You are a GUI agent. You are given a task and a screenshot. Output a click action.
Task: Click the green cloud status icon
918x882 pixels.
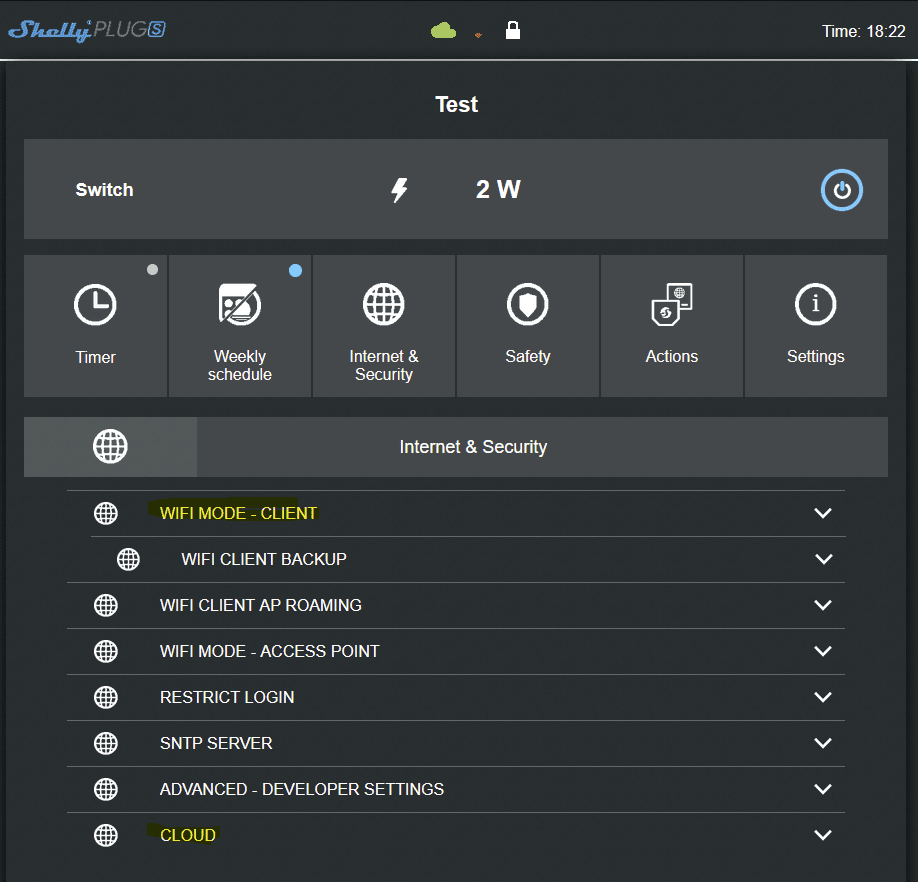443,30
